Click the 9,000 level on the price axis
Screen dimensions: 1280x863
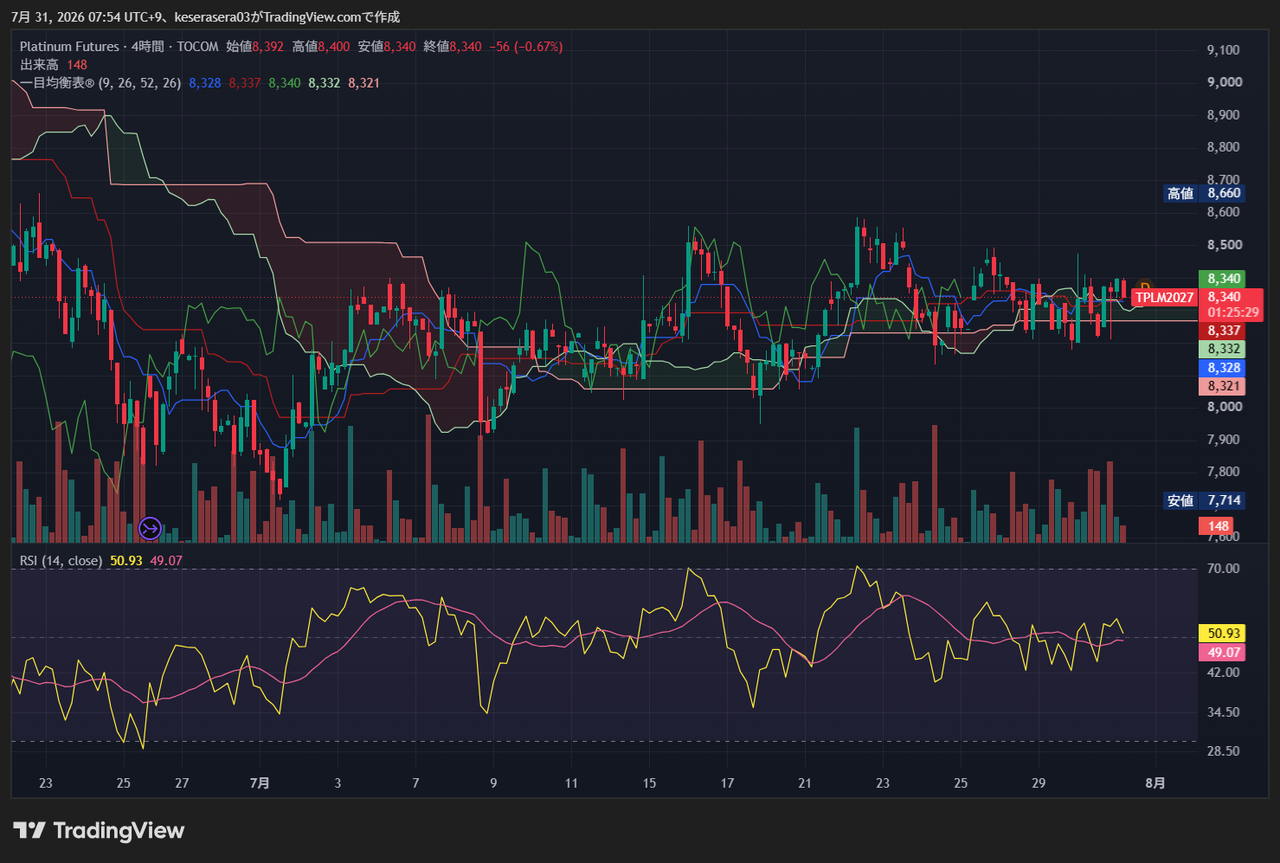click(1224, 82)
